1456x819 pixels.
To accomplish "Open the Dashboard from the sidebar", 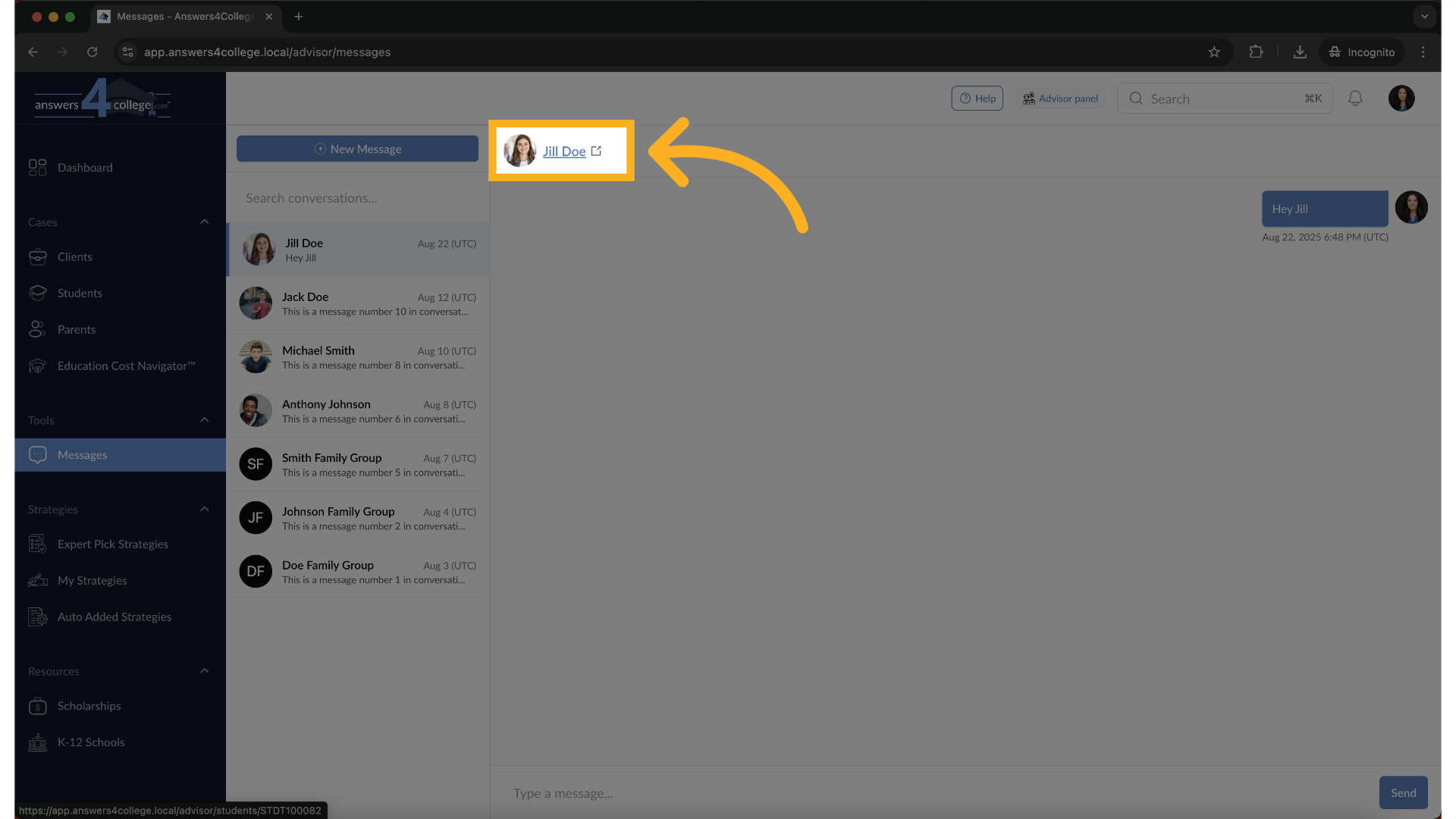I will [83, 168].
